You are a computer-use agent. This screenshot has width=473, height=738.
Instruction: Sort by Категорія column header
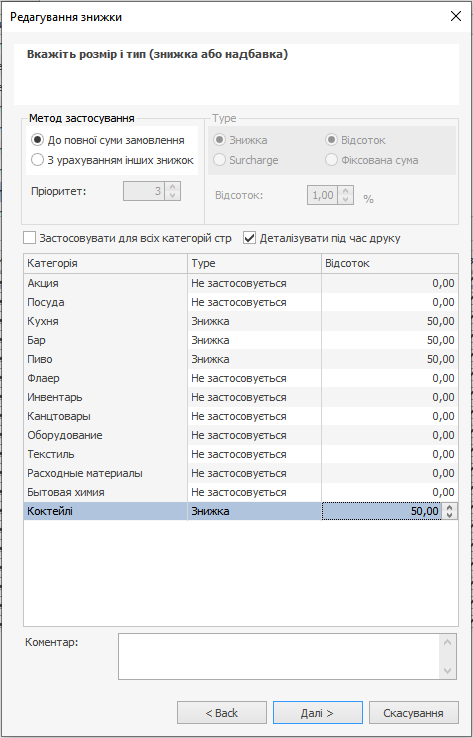pyautogui.click(x=105, y=264)
